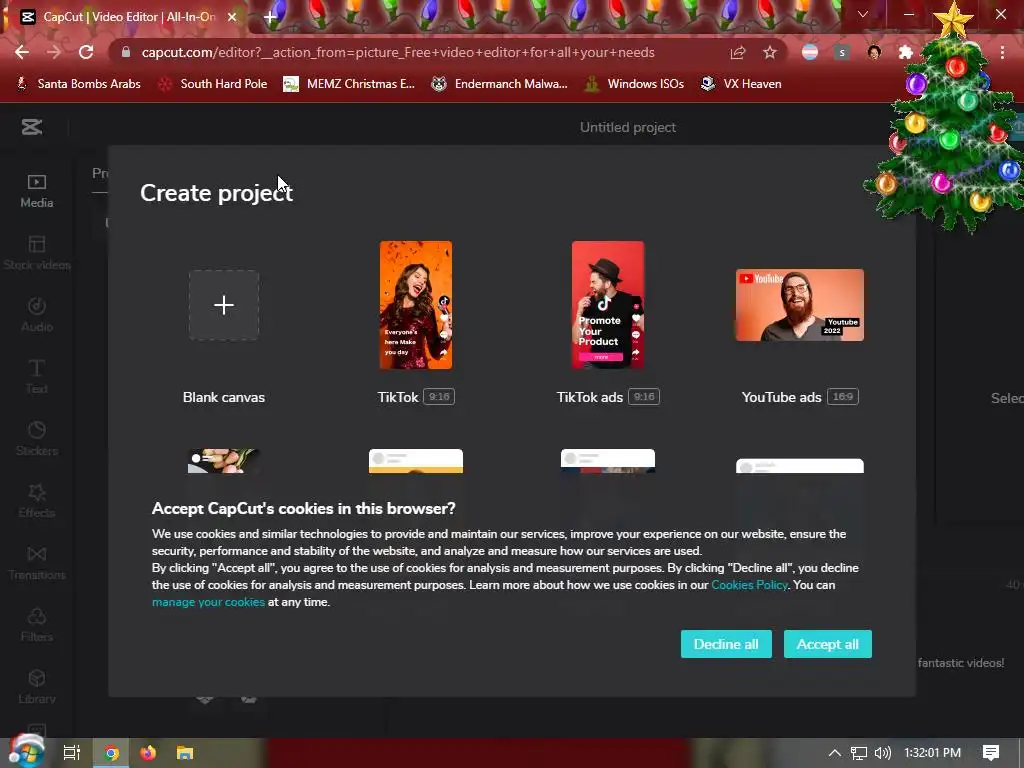
Task: Open the Audio sidebar panel
Action: tap(37, 315)
